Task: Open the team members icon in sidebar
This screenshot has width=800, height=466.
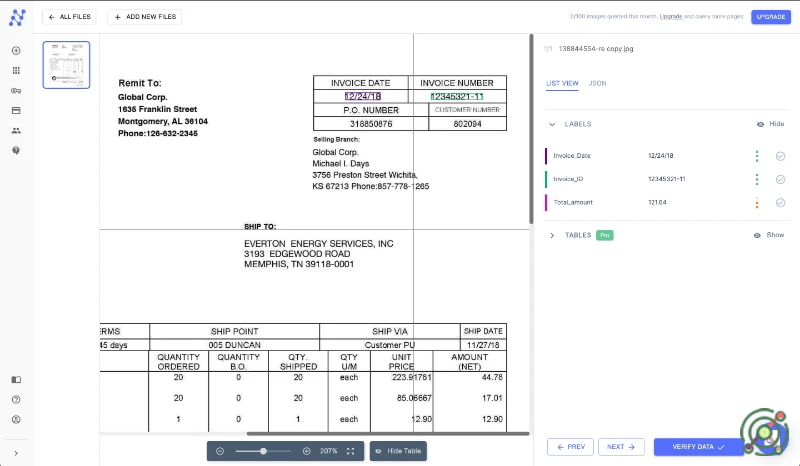Action: tap(16, 130)
